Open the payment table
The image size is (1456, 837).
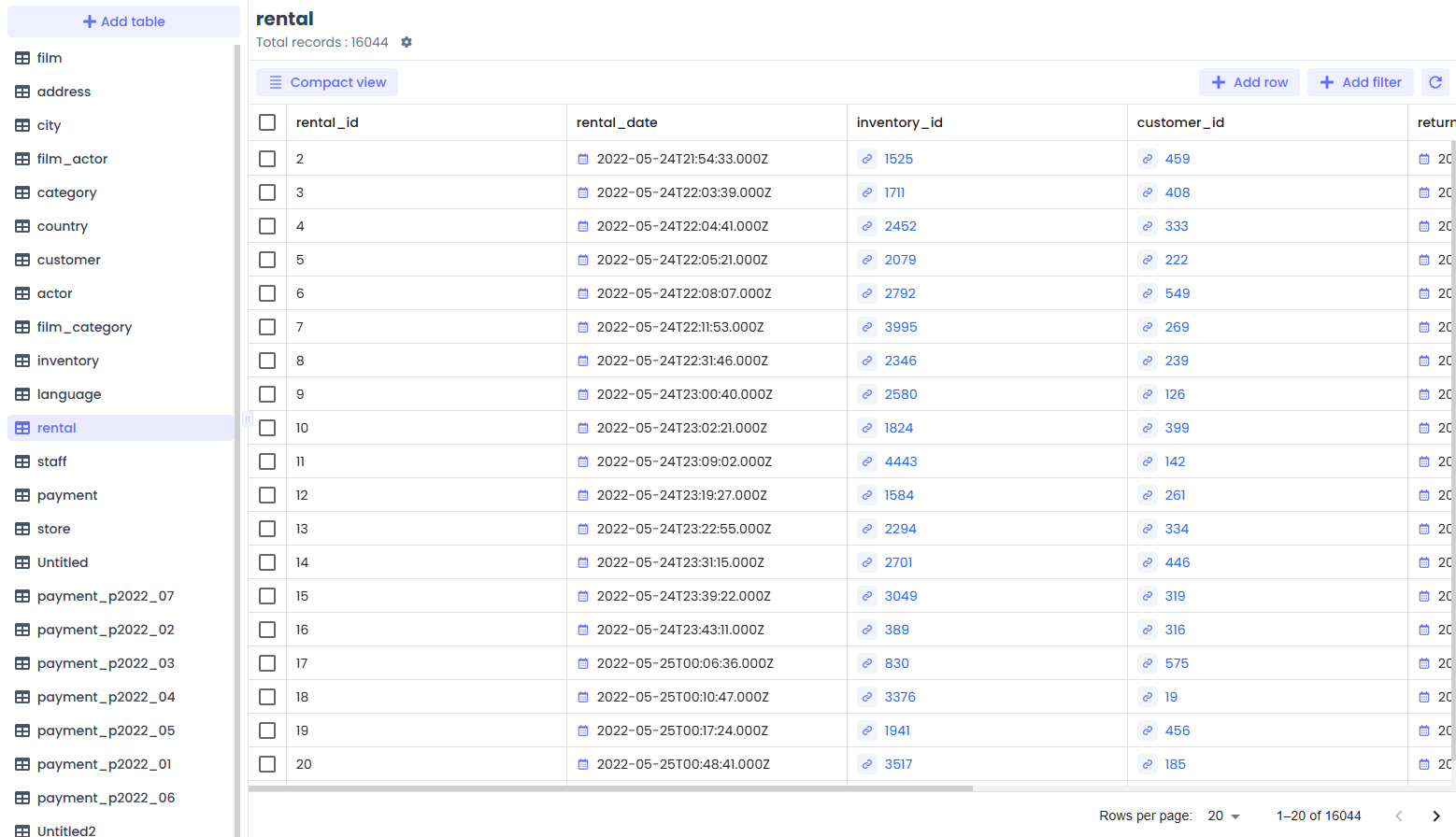coord(121,495)
